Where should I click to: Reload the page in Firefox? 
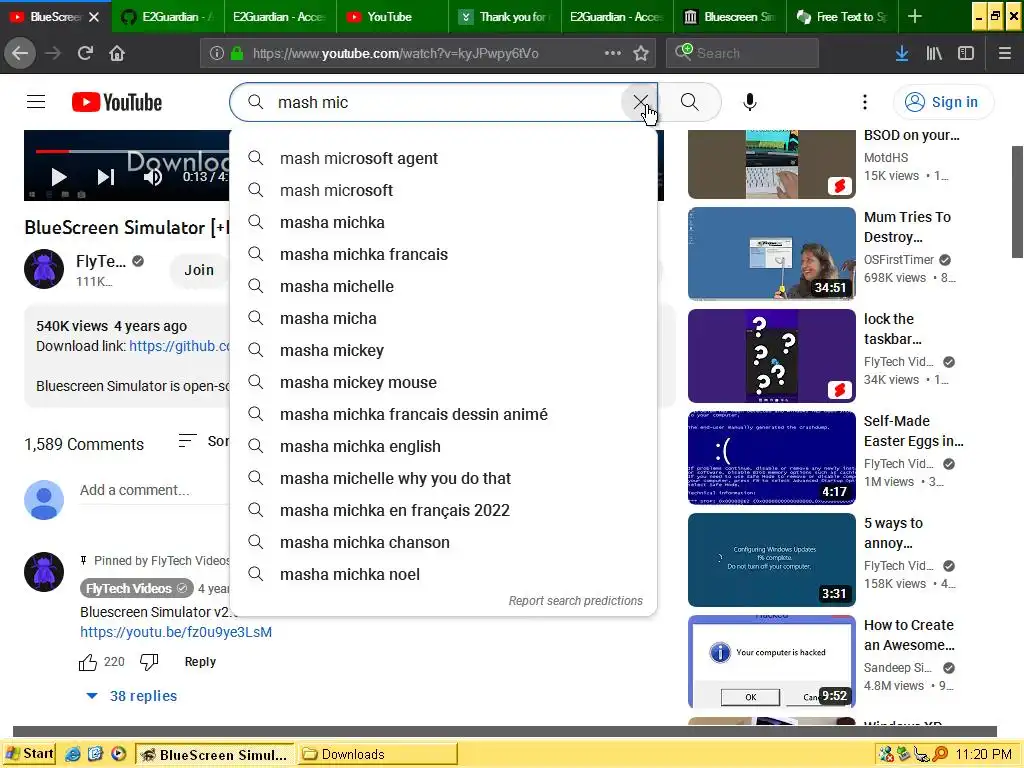click(x=85, y=53)
